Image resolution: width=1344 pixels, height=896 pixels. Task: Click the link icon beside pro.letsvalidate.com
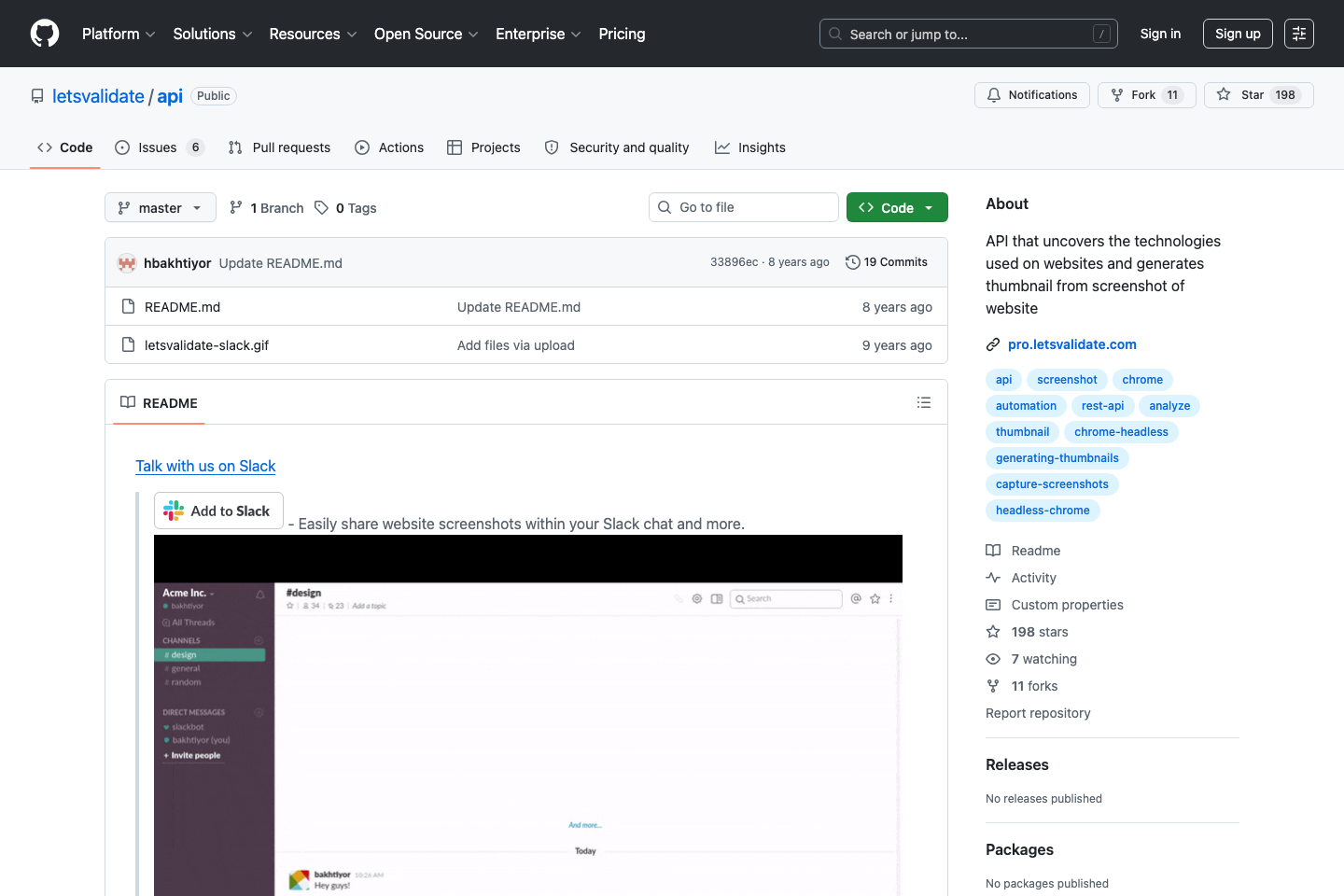point(992,343)
